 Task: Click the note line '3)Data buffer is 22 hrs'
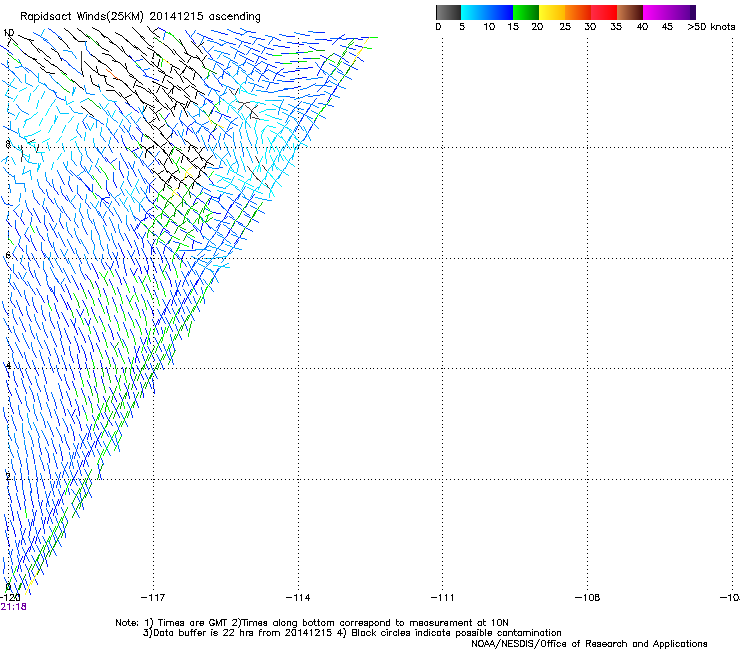tap(352, 633)
